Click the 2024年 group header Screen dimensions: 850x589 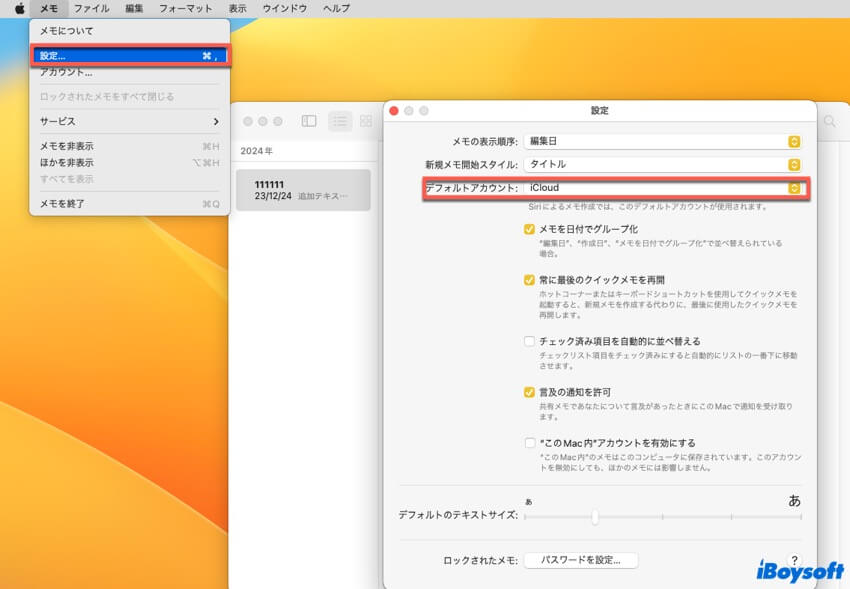click(x=256, y=151)
